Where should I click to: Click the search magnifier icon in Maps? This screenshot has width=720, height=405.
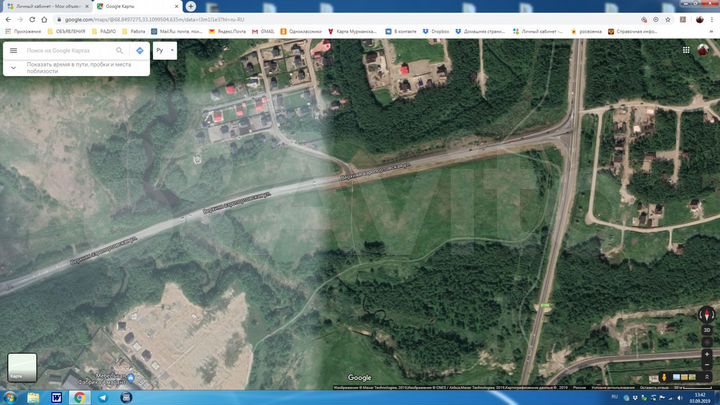[119, 51]
